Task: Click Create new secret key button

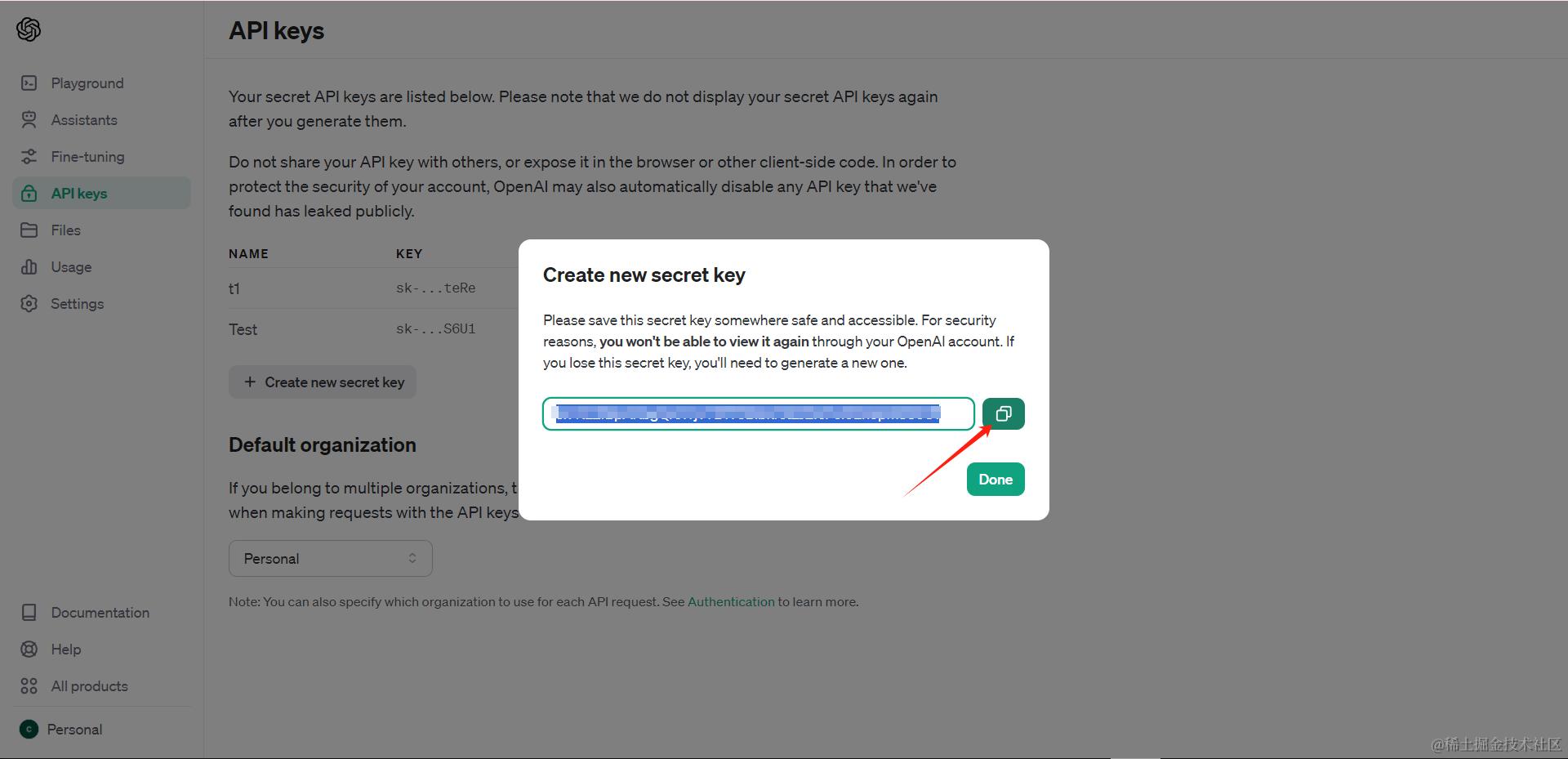Action: pyautogui.click(x=323, y=382)
